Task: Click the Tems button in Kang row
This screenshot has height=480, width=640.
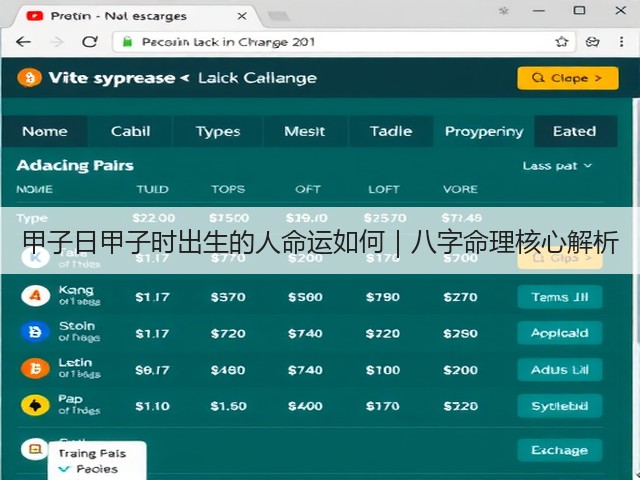Action: [560, 297]
